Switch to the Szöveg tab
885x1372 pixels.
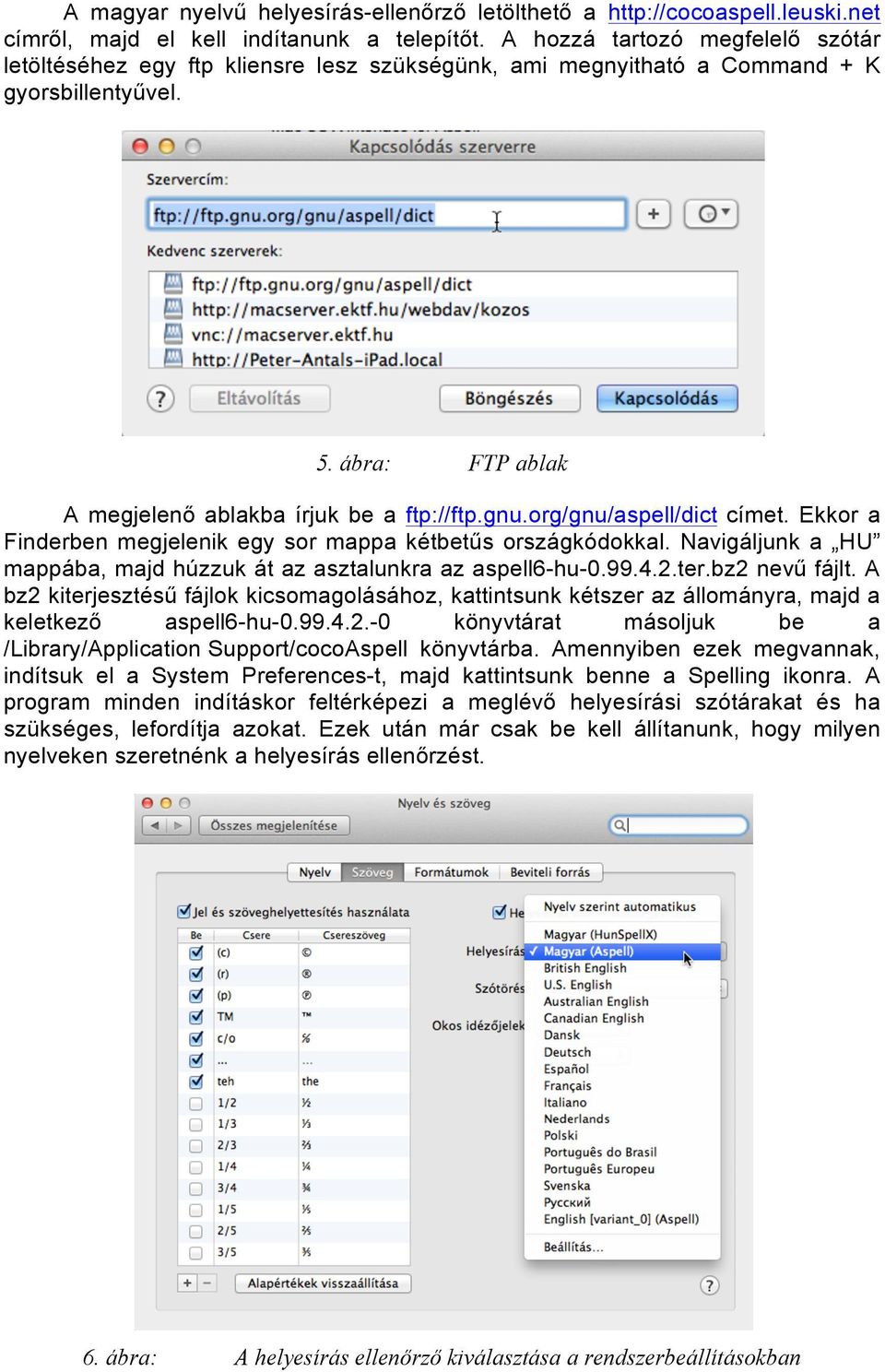(372, 872)
